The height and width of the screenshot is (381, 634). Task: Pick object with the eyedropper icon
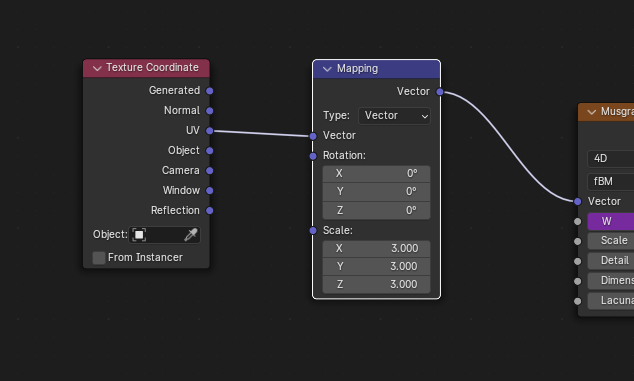(190, 235)
